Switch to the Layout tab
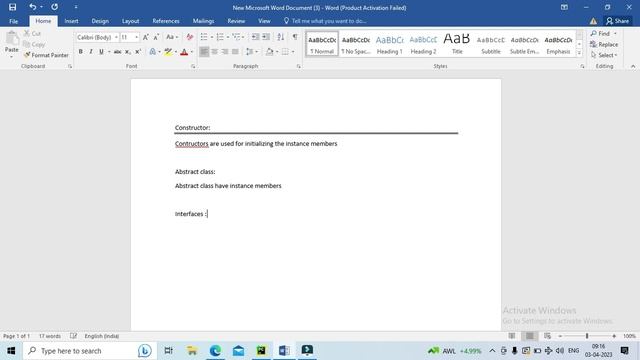640x360 pixels. [131, 21]
